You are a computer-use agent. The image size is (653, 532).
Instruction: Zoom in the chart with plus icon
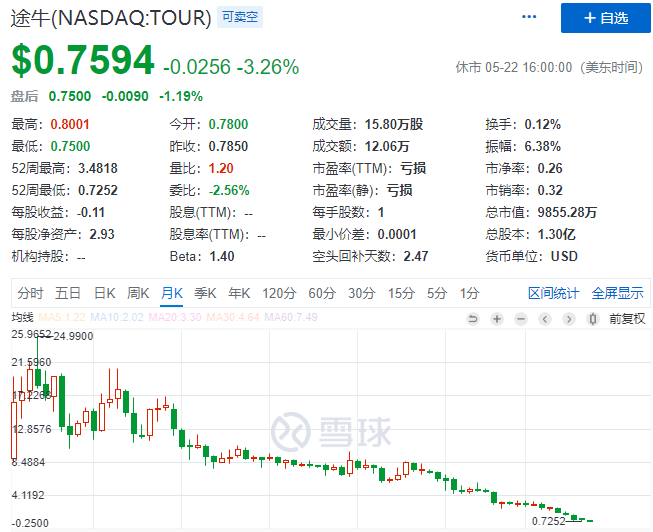click(497, 319)
